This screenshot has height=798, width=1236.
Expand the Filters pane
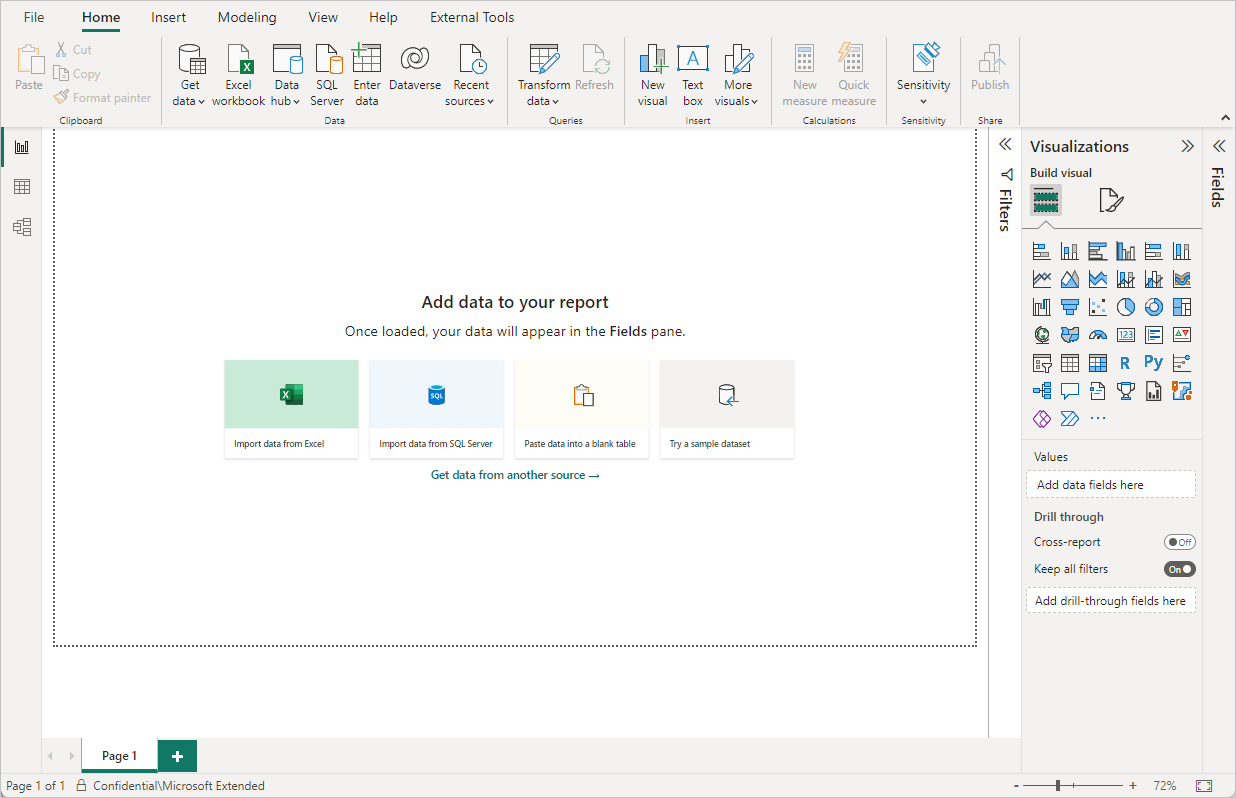pyautogui.click(x=1005, y=146)
